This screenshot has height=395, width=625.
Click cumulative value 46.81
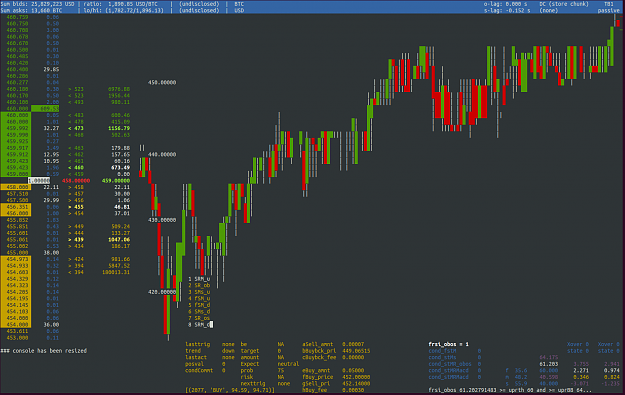(x=122, y=207)
